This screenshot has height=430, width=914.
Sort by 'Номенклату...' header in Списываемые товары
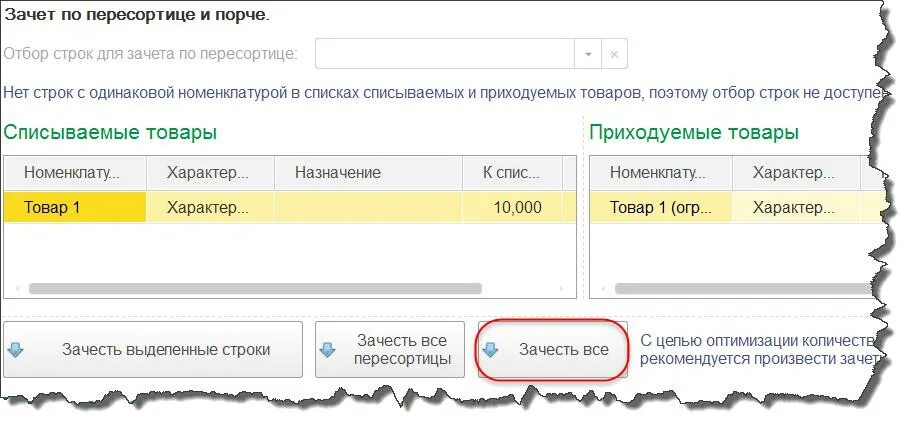75,172
